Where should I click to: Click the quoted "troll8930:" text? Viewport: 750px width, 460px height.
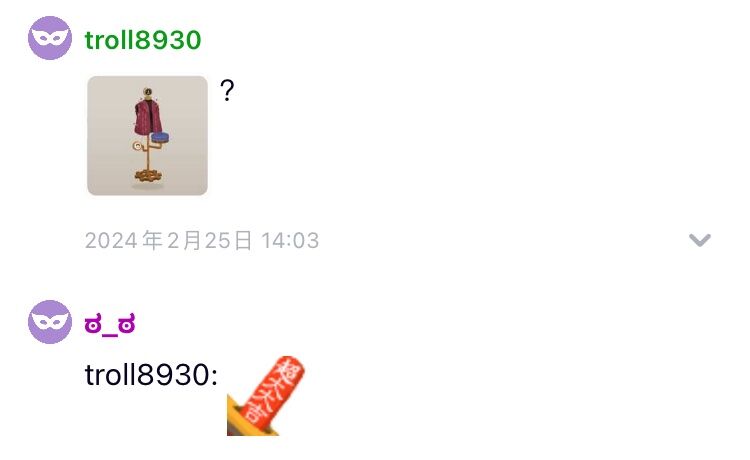coord(152,374)
